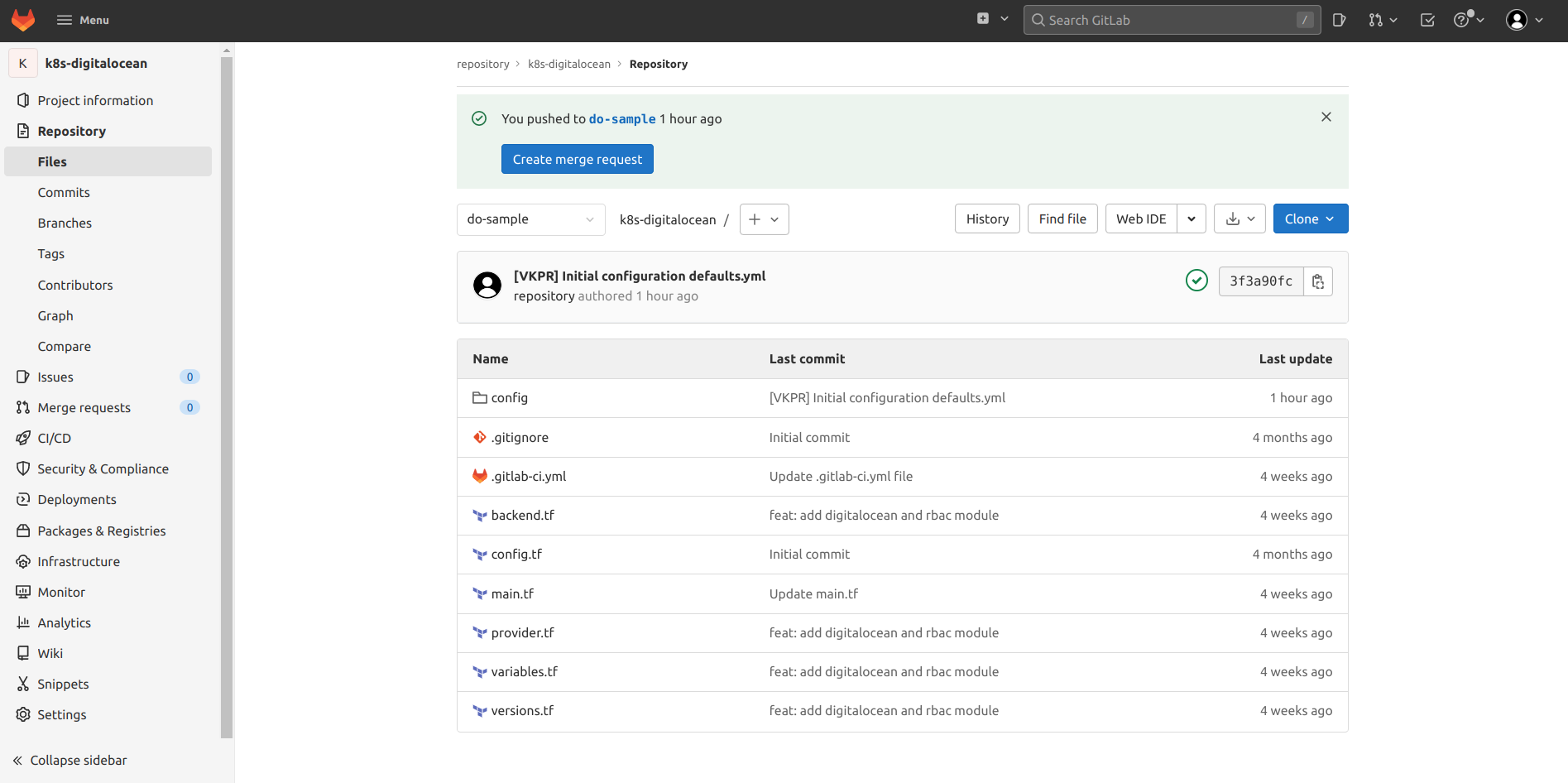Open Monitor section
Screen dimensions: 1568x783
pos(108,592)
